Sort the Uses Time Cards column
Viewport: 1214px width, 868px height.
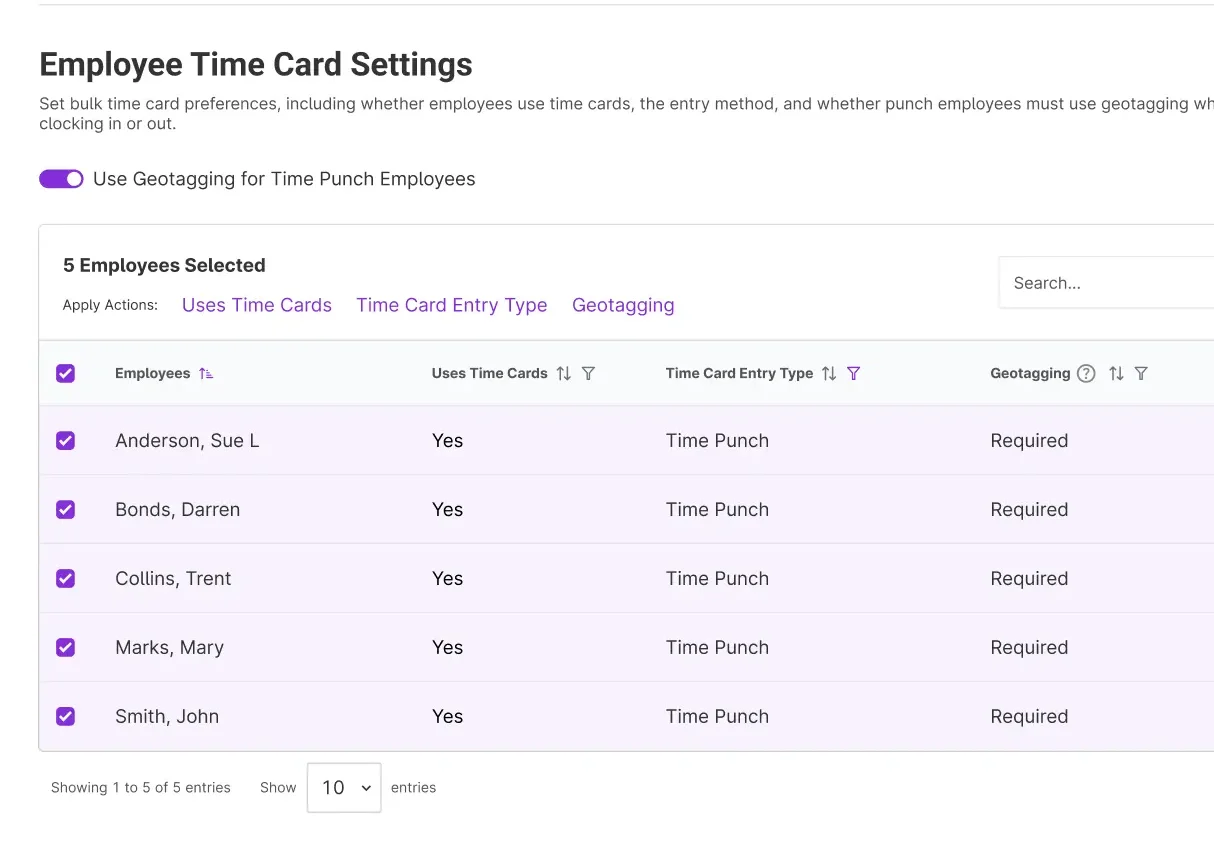coord(565,373)
